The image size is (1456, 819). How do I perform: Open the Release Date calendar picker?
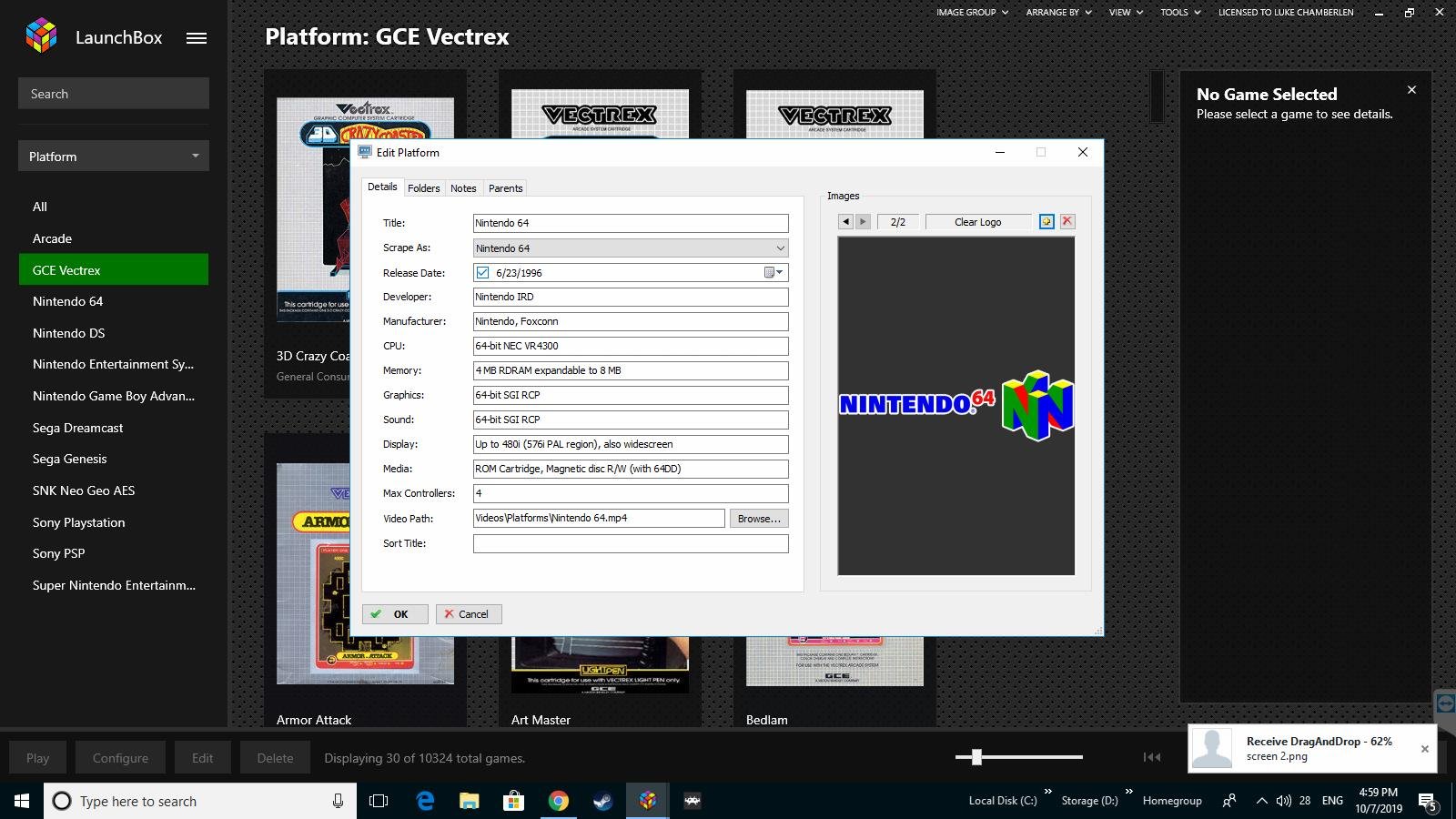773,272
